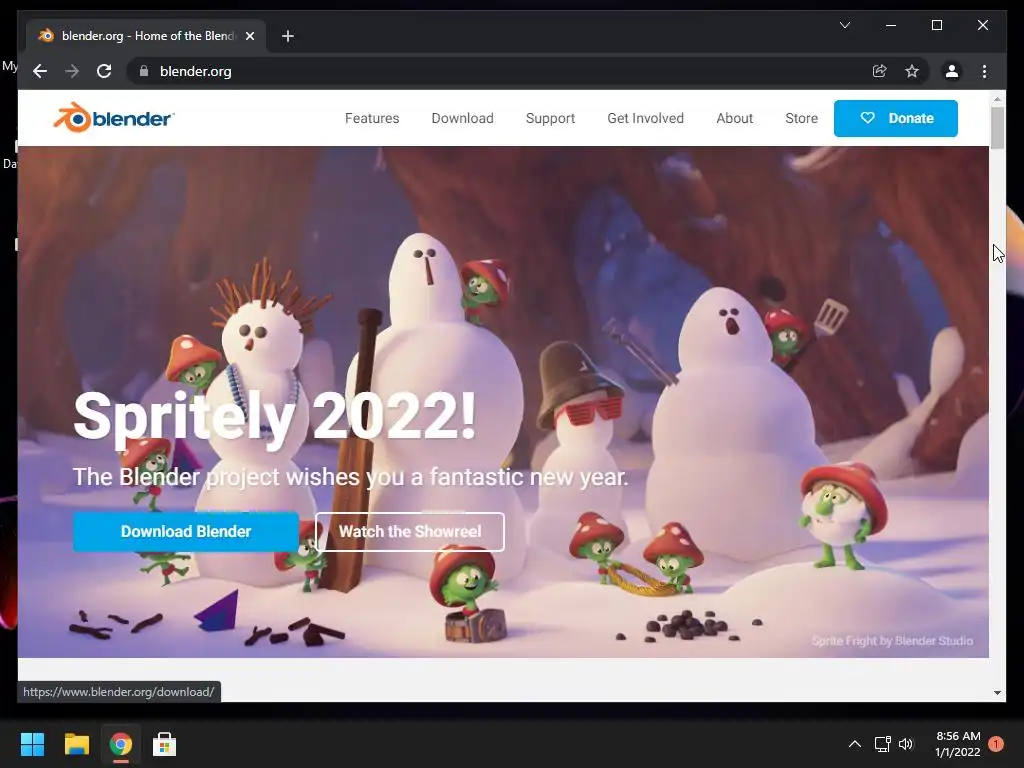Image resolution: width=1024 pixels, height=768 pixels.
Task: Select the blender.org browser tab
Action: [146, 36]
